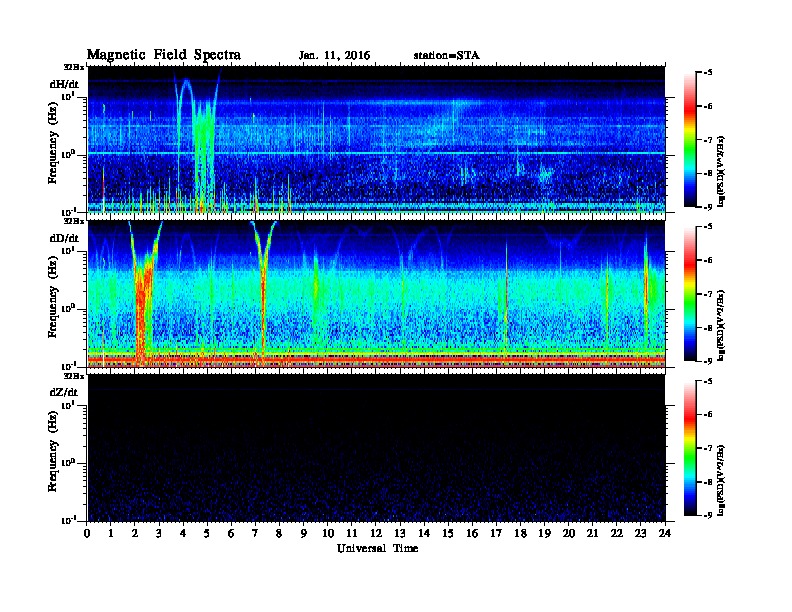
Task: Click hour 10 on the Universal Time axis
Action: coord(328,533)
